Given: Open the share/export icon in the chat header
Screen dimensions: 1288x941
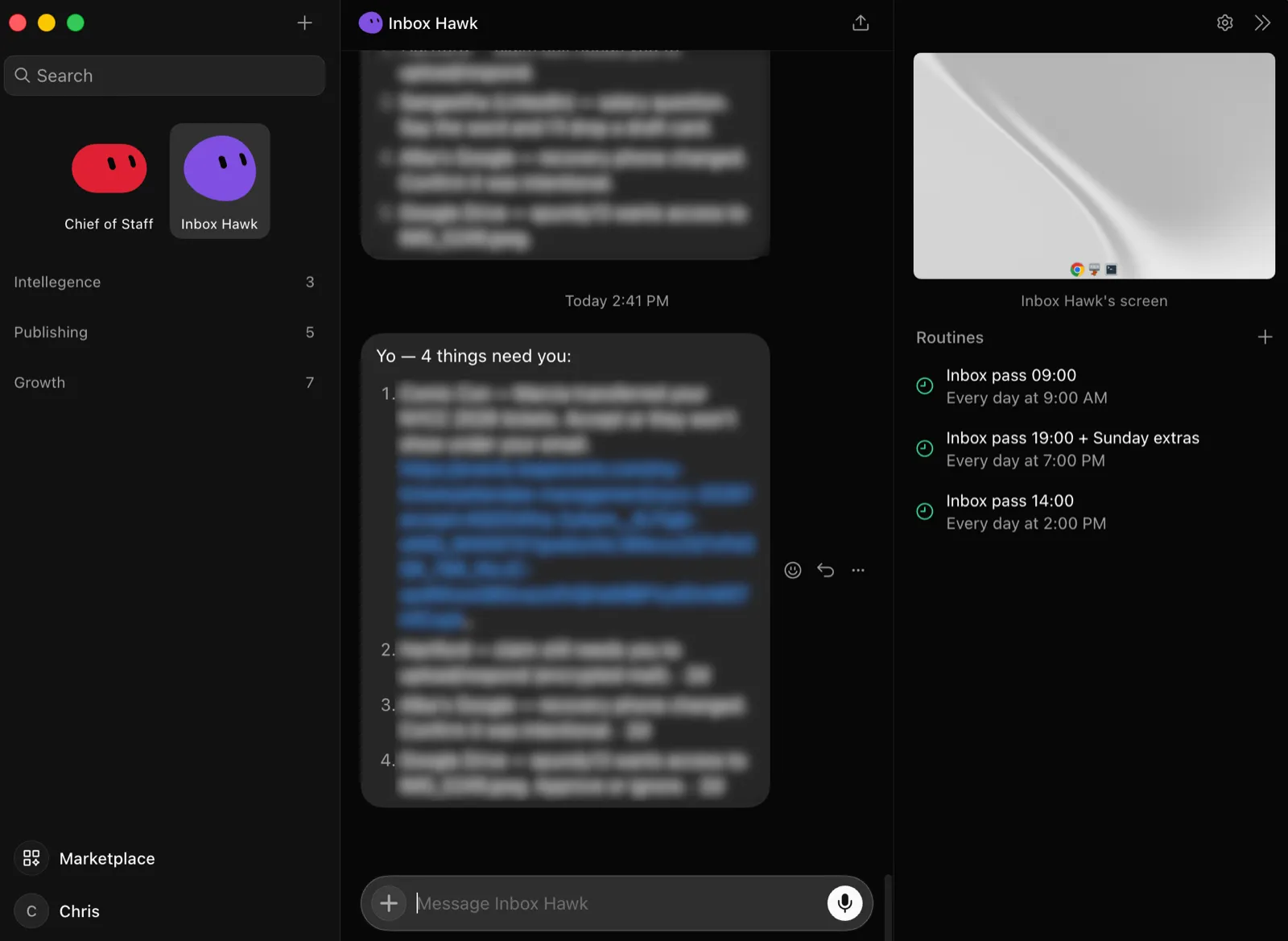Looking at the screenshot, I should click(861, 23).
